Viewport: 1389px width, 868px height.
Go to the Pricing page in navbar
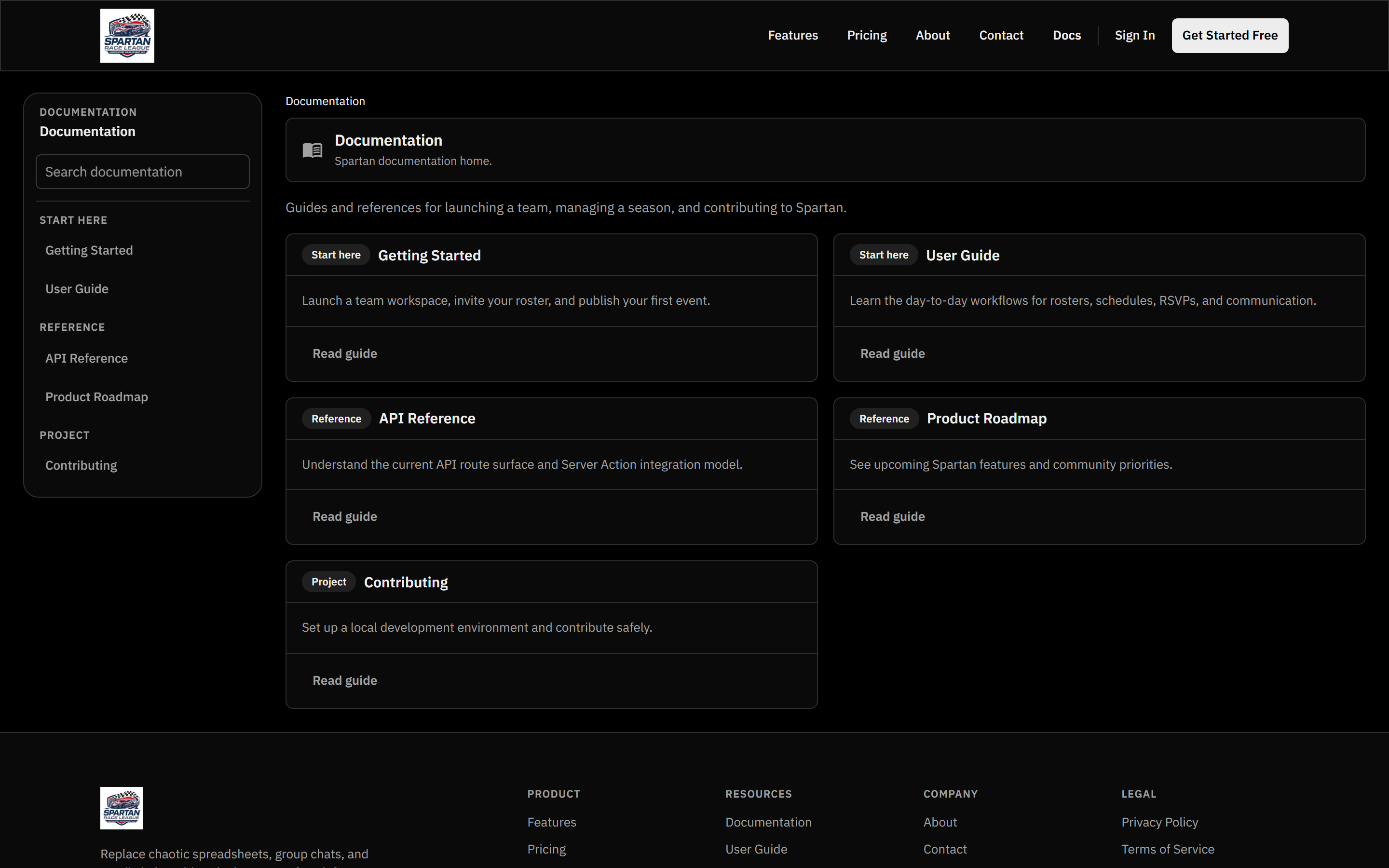pos(867,36)
